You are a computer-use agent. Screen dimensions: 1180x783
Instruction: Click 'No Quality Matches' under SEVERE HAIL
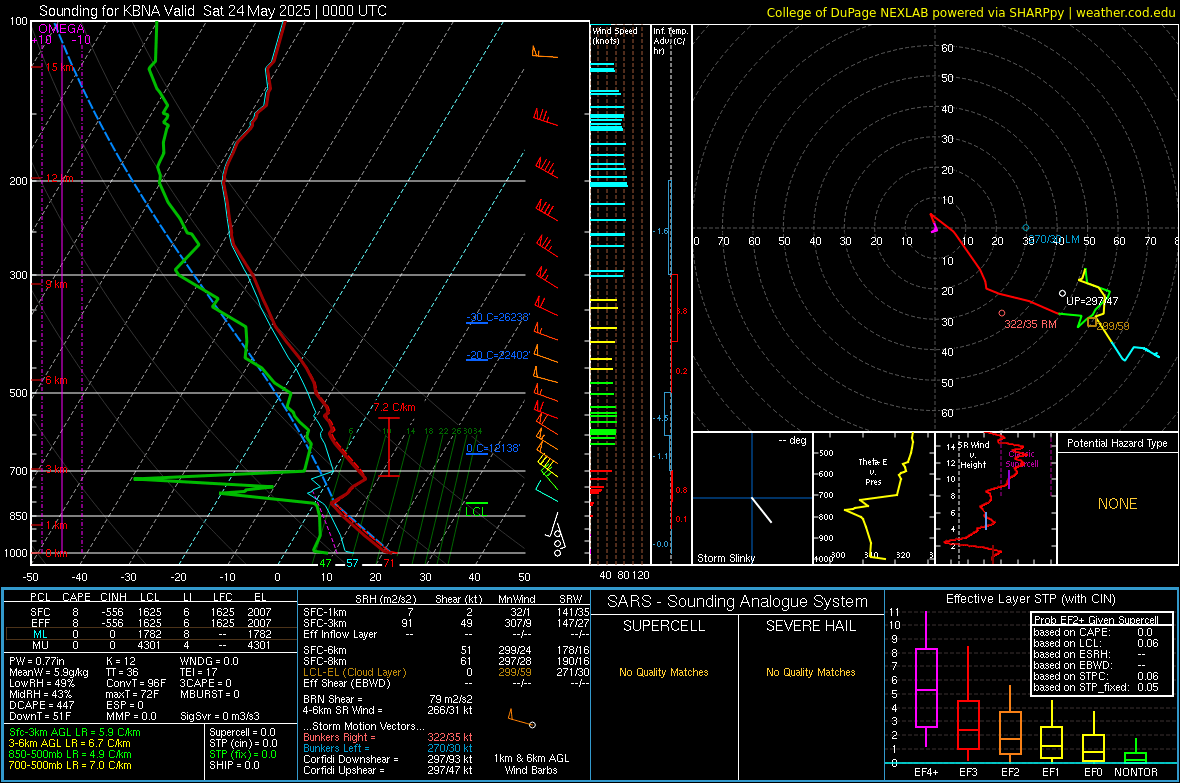tap(810, 672)
